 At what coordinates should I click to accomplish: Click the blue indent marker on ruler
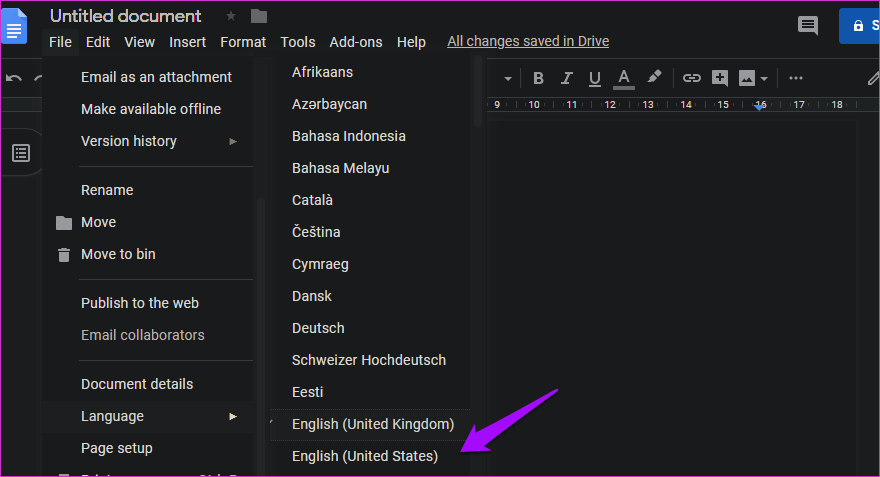tap(759, 106)
